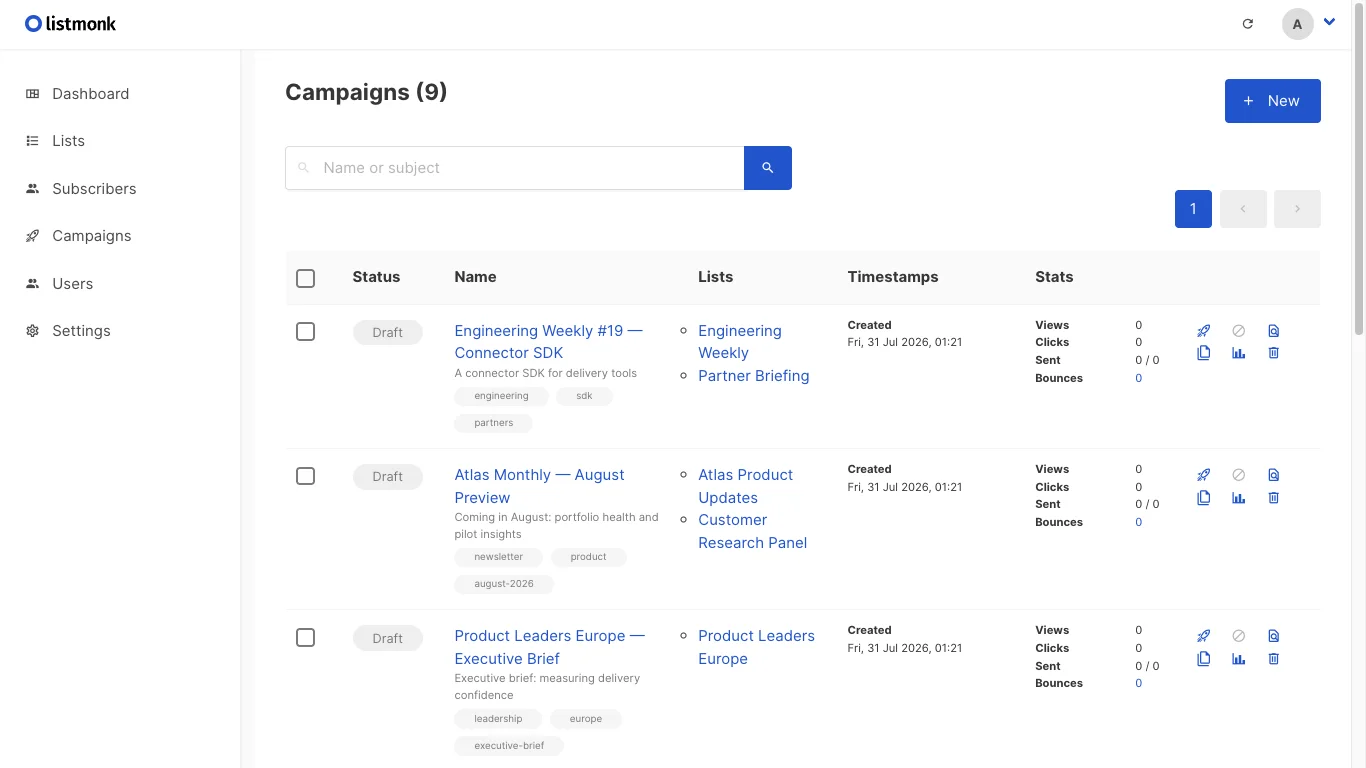Open Customer Research Panel list link
Image resolution: width=1366 pixels, height=768 pixels.
pos(753,531)
